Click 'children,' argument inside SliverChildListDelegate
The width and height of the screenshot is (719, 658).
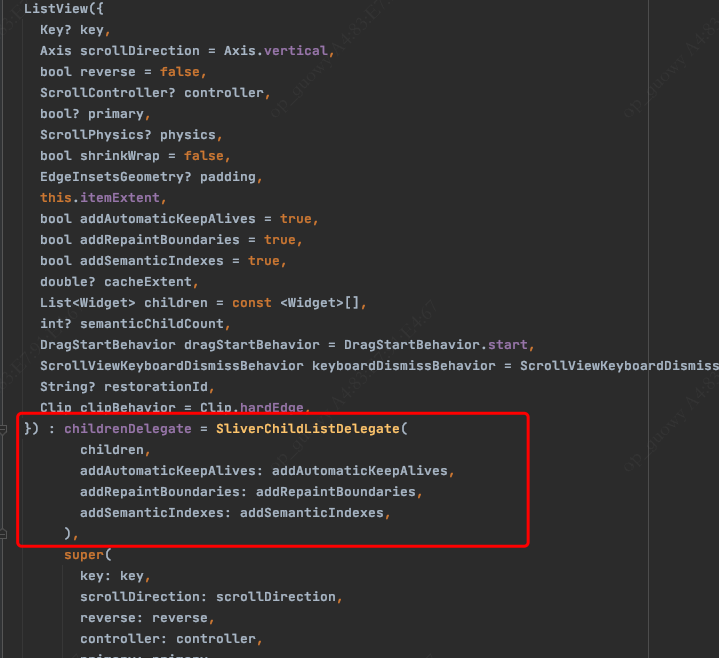point(115,450)
